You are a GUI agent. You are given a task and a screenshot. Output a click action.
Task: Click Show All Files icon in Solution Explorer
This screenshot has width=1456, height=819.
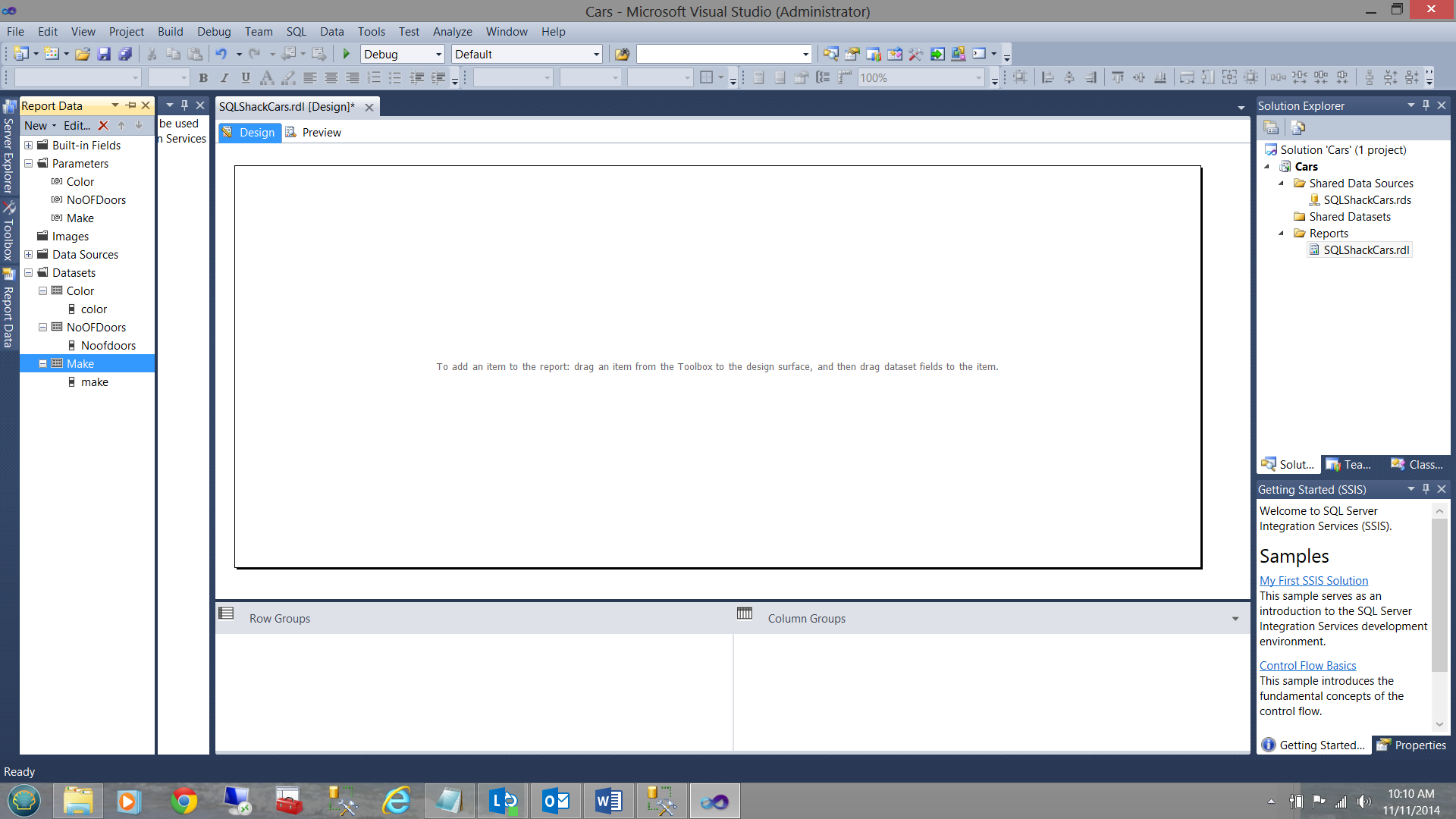click(1298, 127)
